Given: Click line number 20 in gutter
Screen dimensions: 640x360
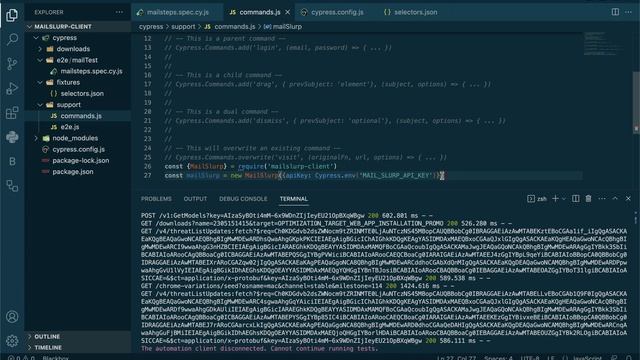Looking at the screenshot, I should click(x=147, y=111).
